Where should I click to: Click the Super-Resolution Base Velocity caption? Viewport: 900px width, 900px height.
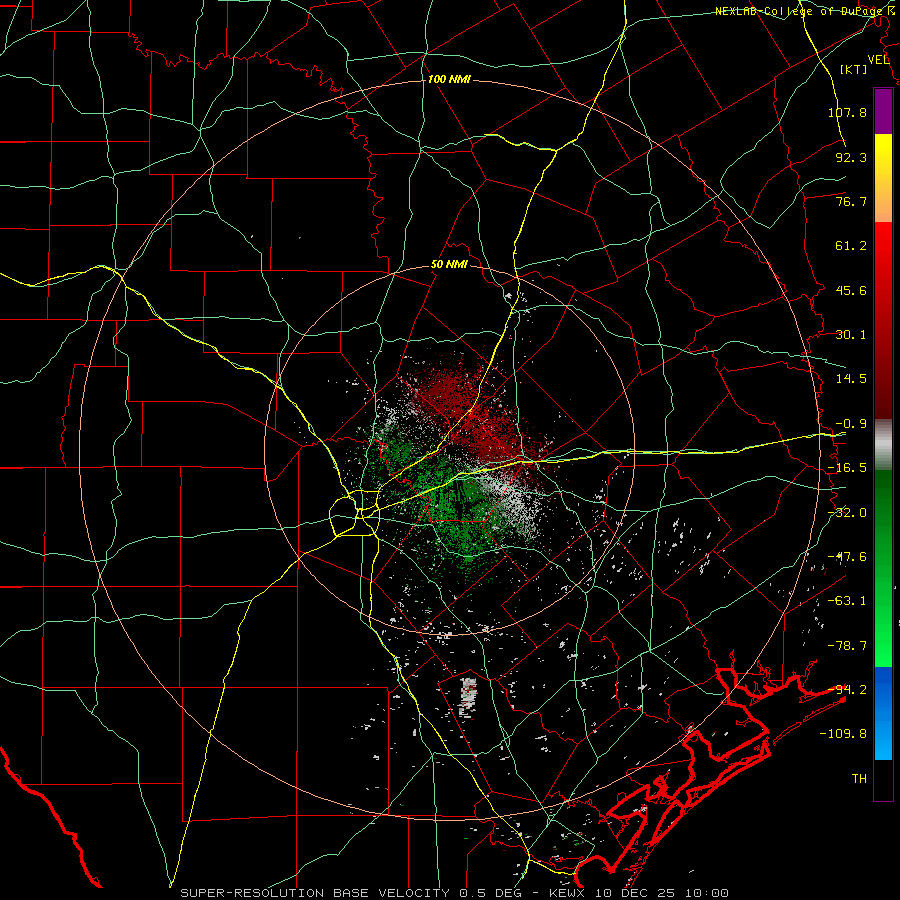455,893
